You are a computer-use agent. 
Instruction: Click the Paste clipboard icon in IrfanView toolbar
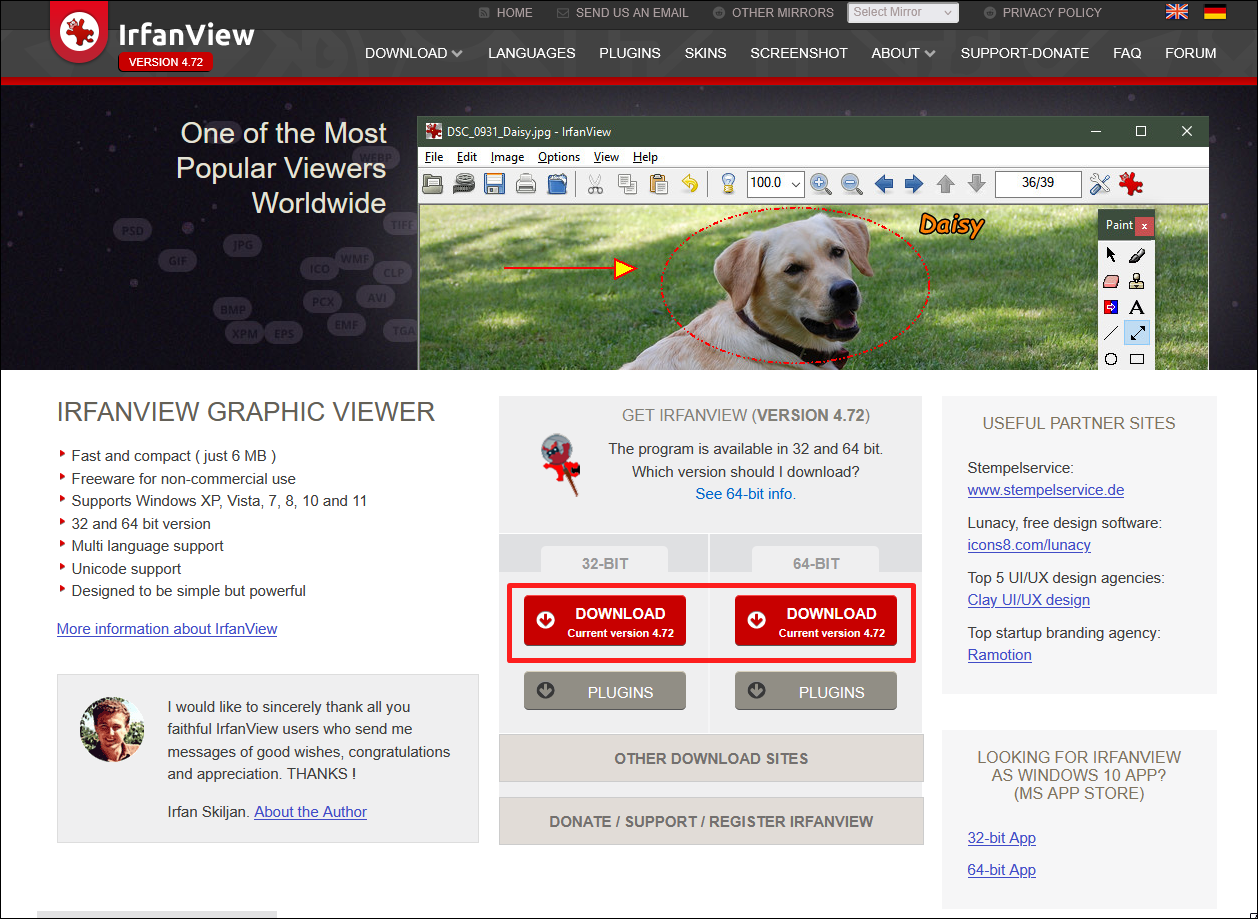(658, 184)
